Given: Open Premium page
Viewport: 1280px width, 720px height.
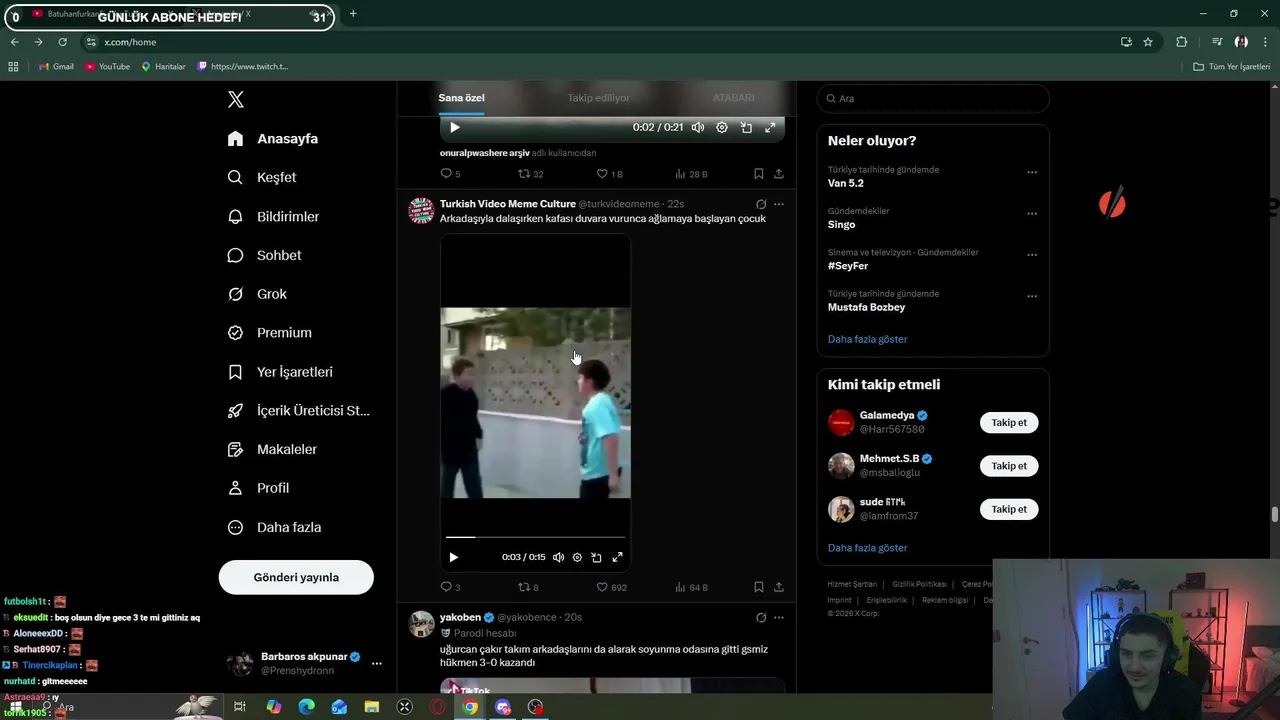Looking at the screenshot, I should [269, 333].
